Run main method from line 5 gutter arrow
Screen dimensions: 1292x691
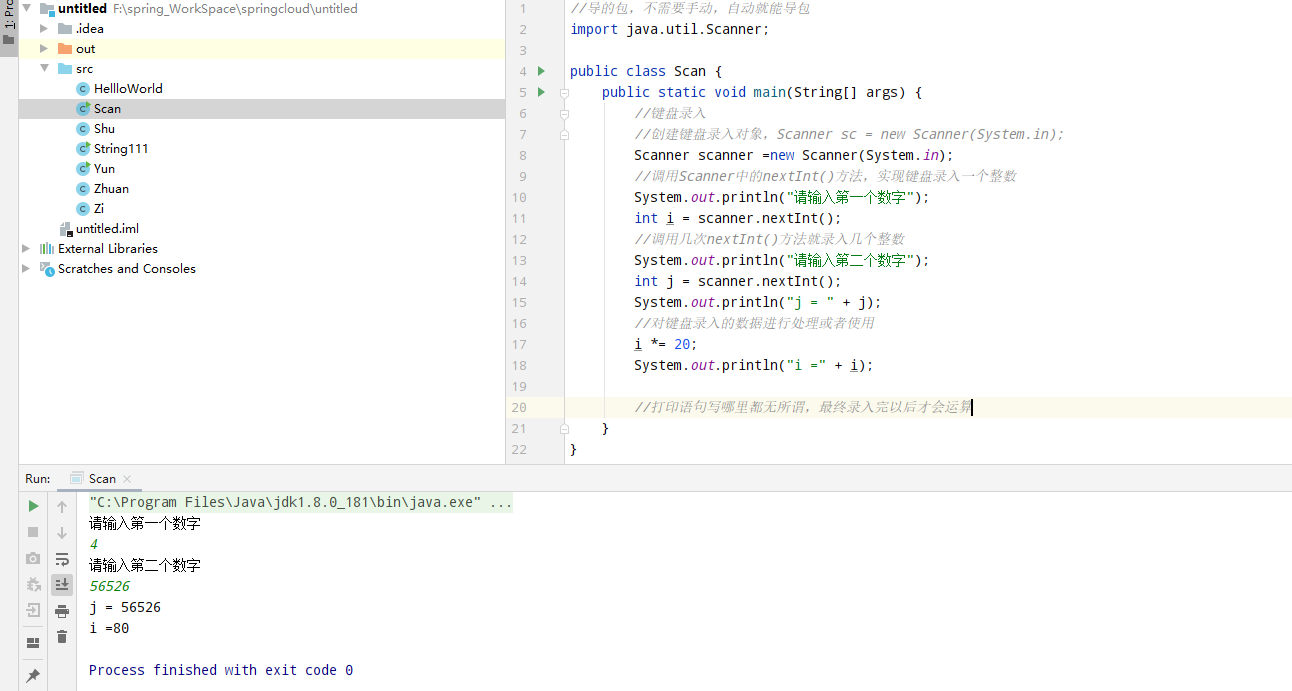click(x=541, y=92)
